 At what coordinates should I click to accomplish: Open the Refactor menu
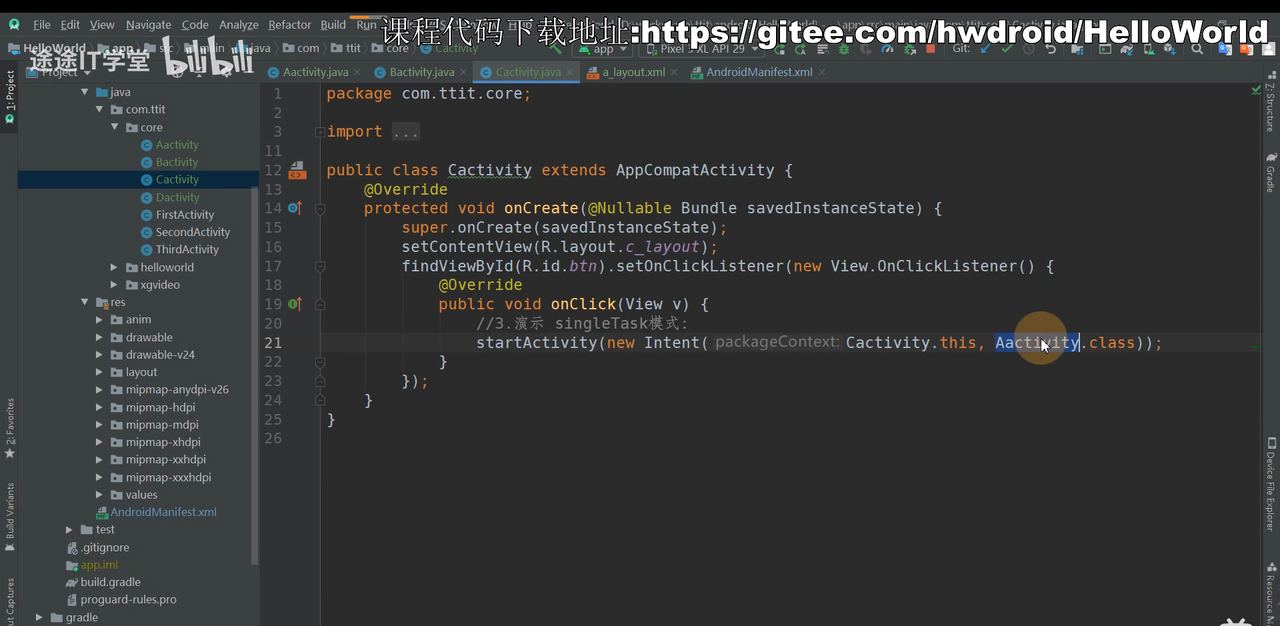pyautogui.click(x=290, y=24)
